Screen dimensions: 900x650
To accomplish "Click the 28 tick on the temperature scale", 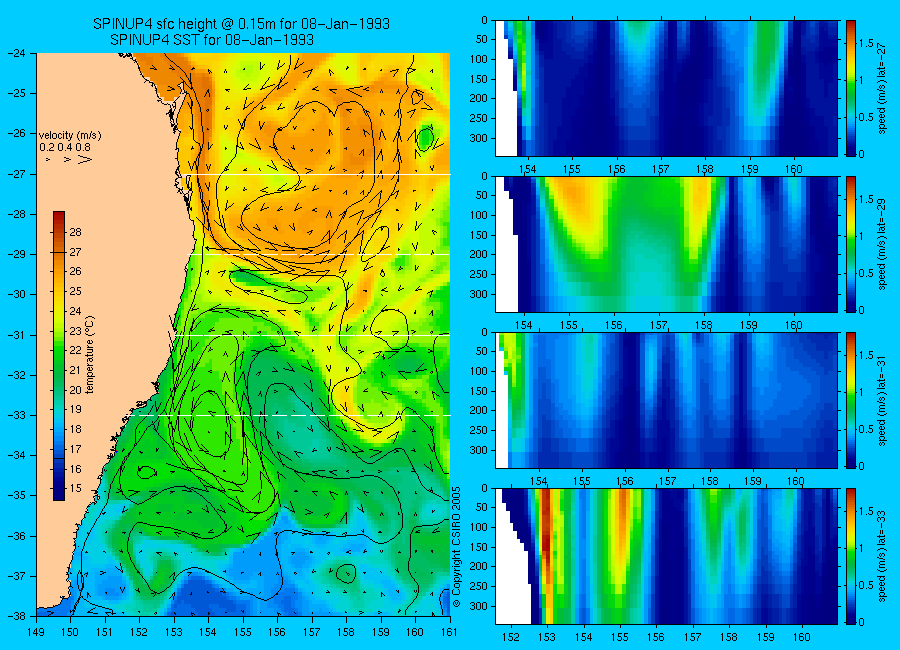I will pos(76,232).
